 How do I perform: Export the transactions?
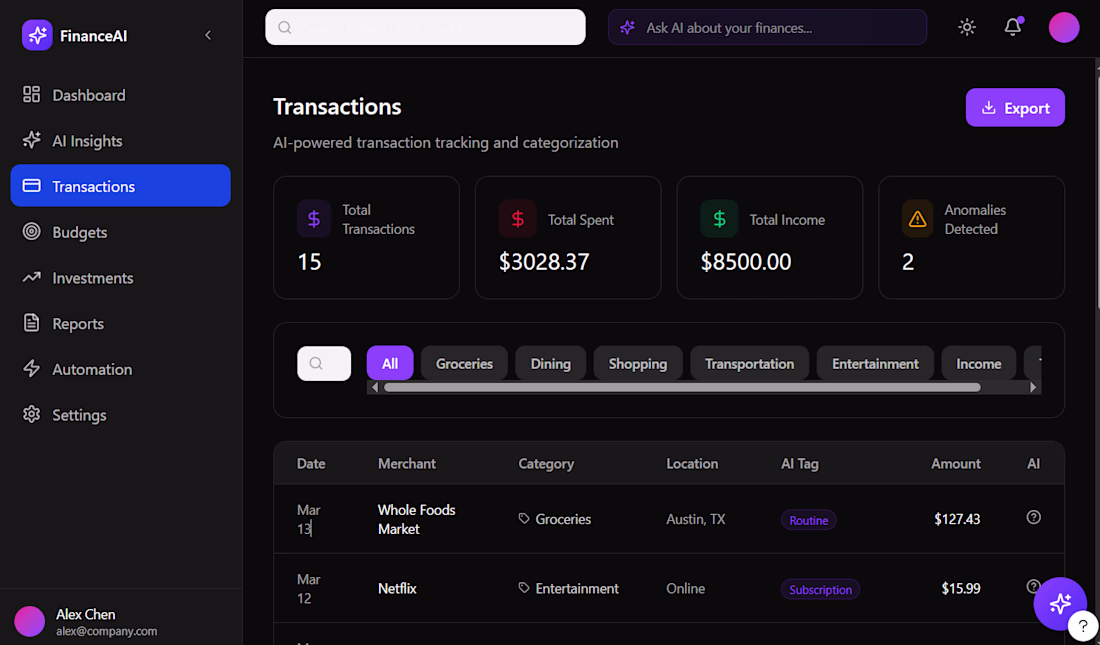[1014, 108]
